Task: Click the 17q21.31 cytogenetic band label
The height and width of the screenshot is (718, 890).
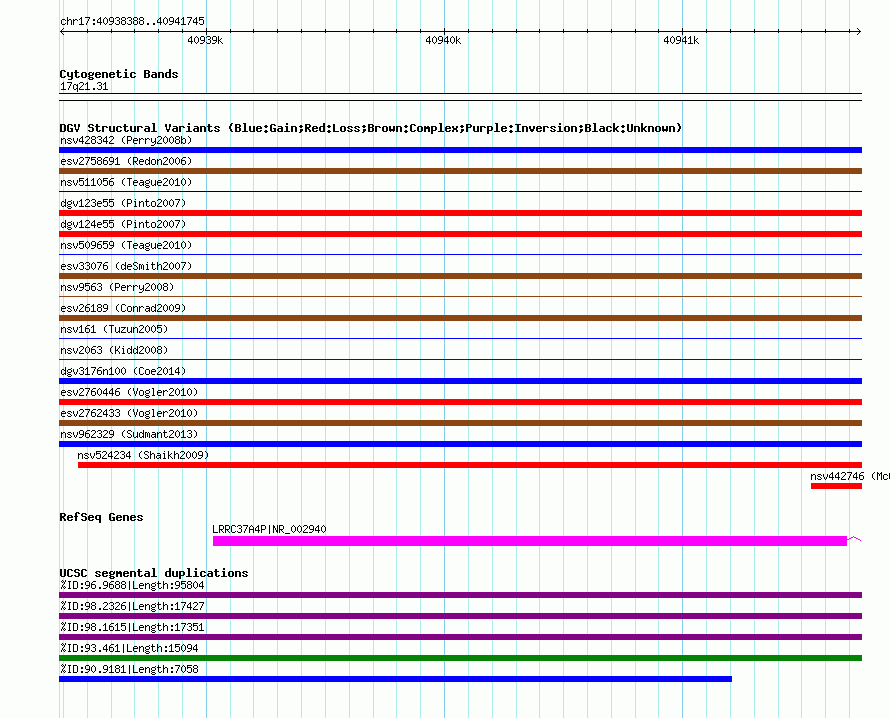Action: click(84, 86)
